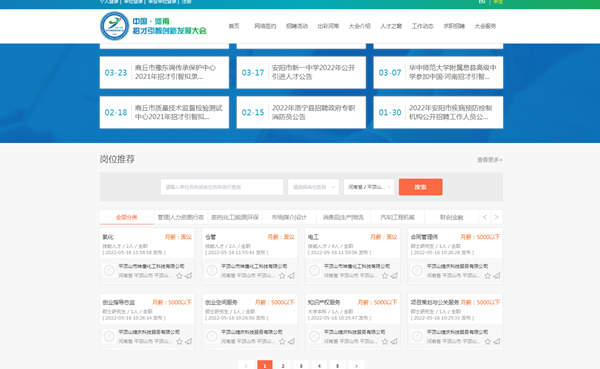Image resolution: width=600 pixels, height=369 pixels.
Task: Switch language to EN
Action: pyautogui.click(x=482, y=2)
